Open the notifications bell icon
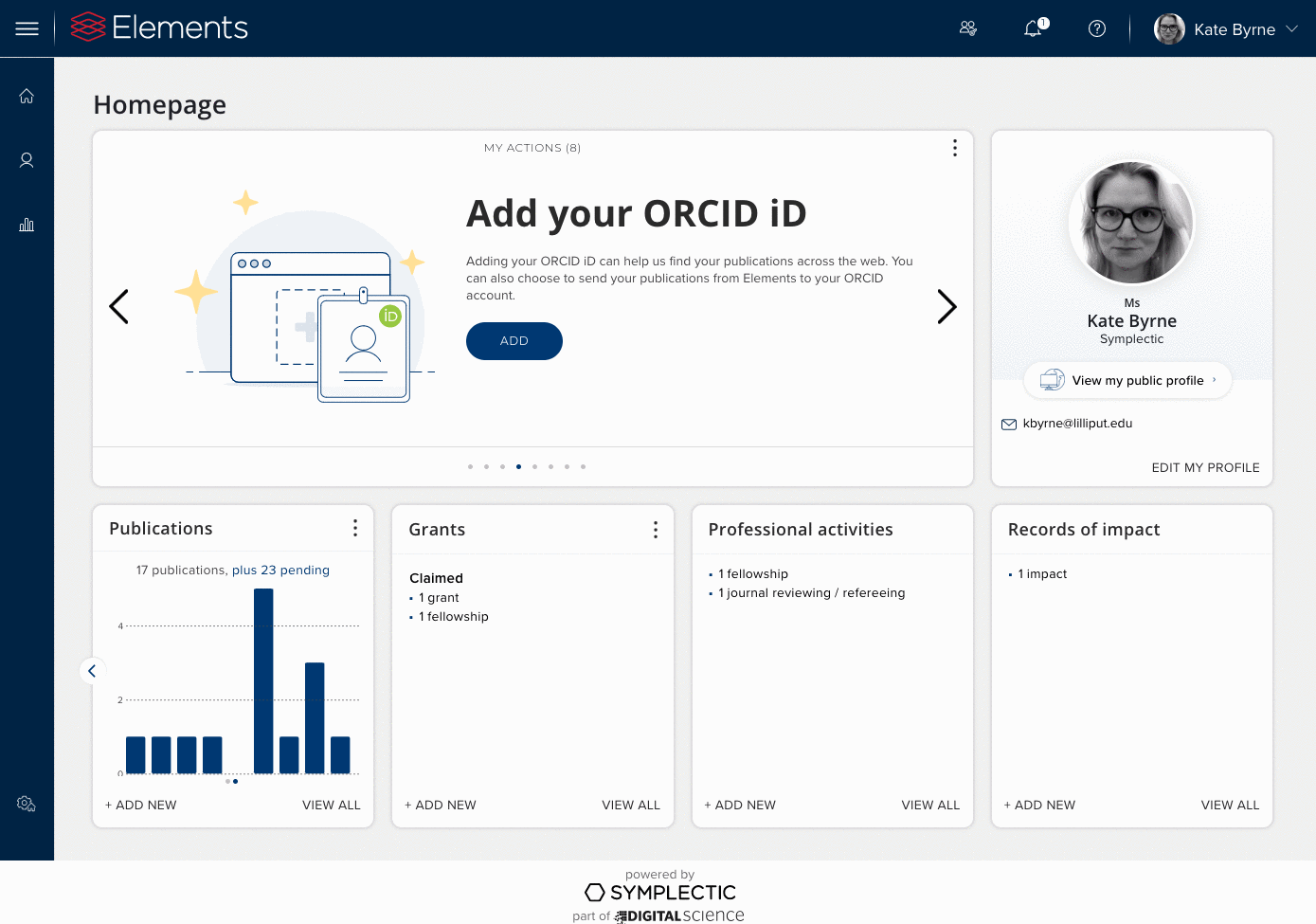The height and width of the screenshot is (924, 1316). click(1034, 28)
